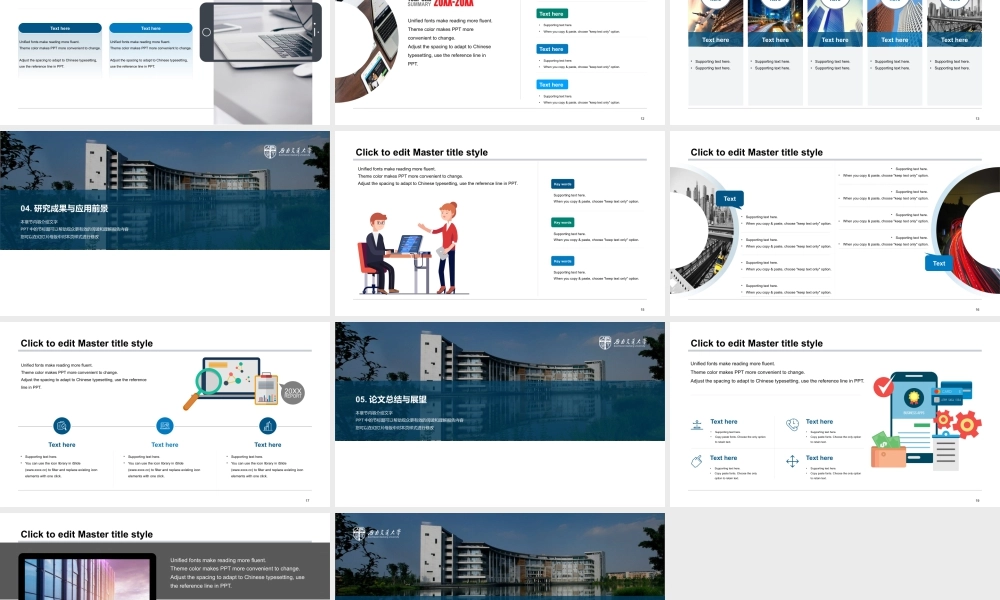
Task: Click the first blue circle icon above Text here
Action: [x=62, y=425]
